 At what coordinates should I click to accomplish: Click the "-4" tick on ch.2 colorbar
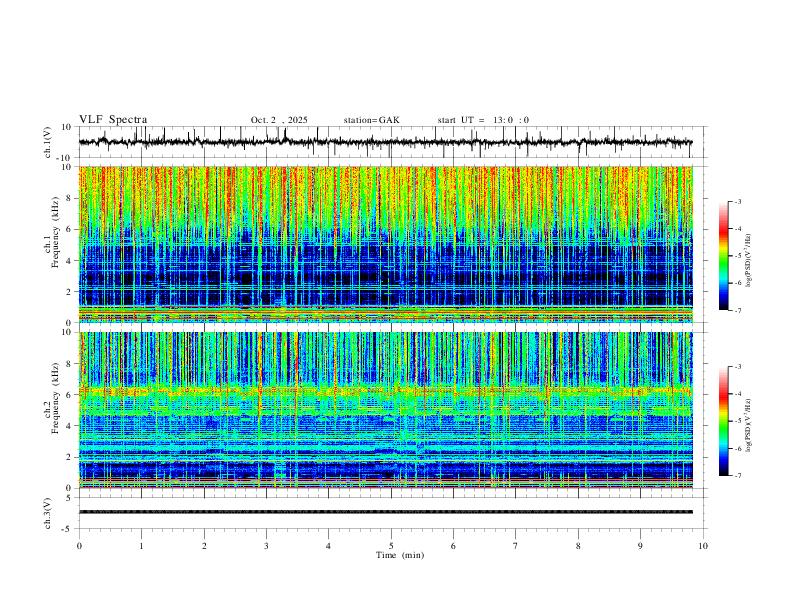pyautogui.click(x=737, y=394)
